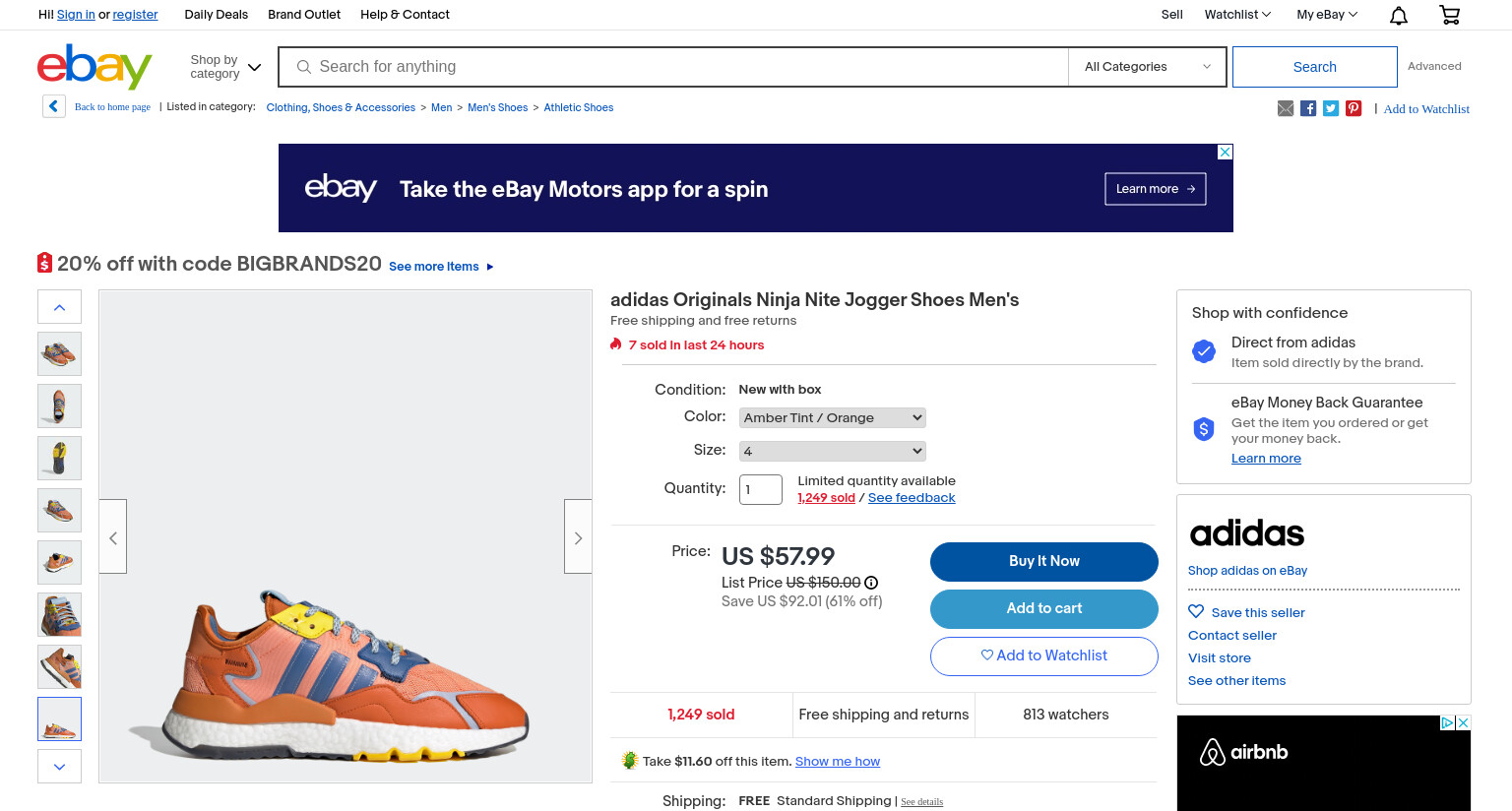Viewport: 1512px width, 811px height.
Task: Expand the My eBay dropdown
Action: (1327, 15)
